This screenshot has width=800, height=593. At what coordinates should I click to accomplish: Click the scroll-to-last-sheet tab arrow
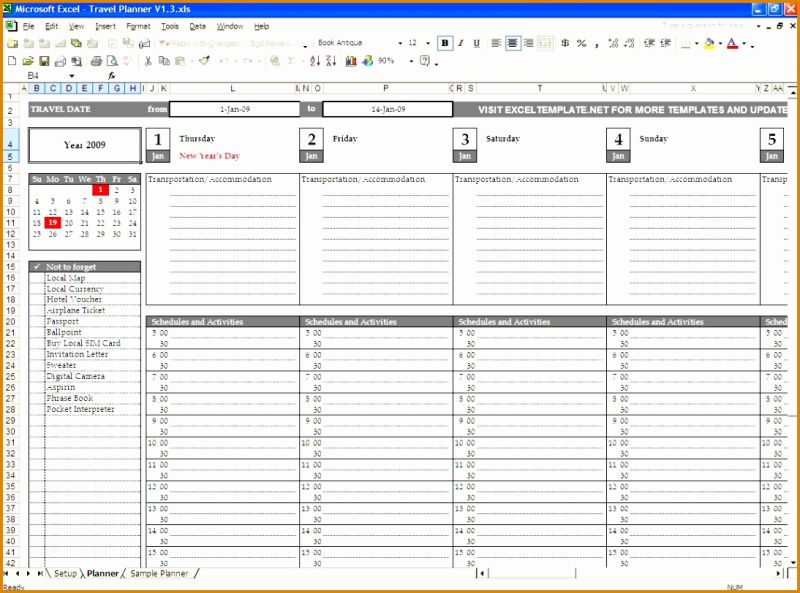click(40, 574)
